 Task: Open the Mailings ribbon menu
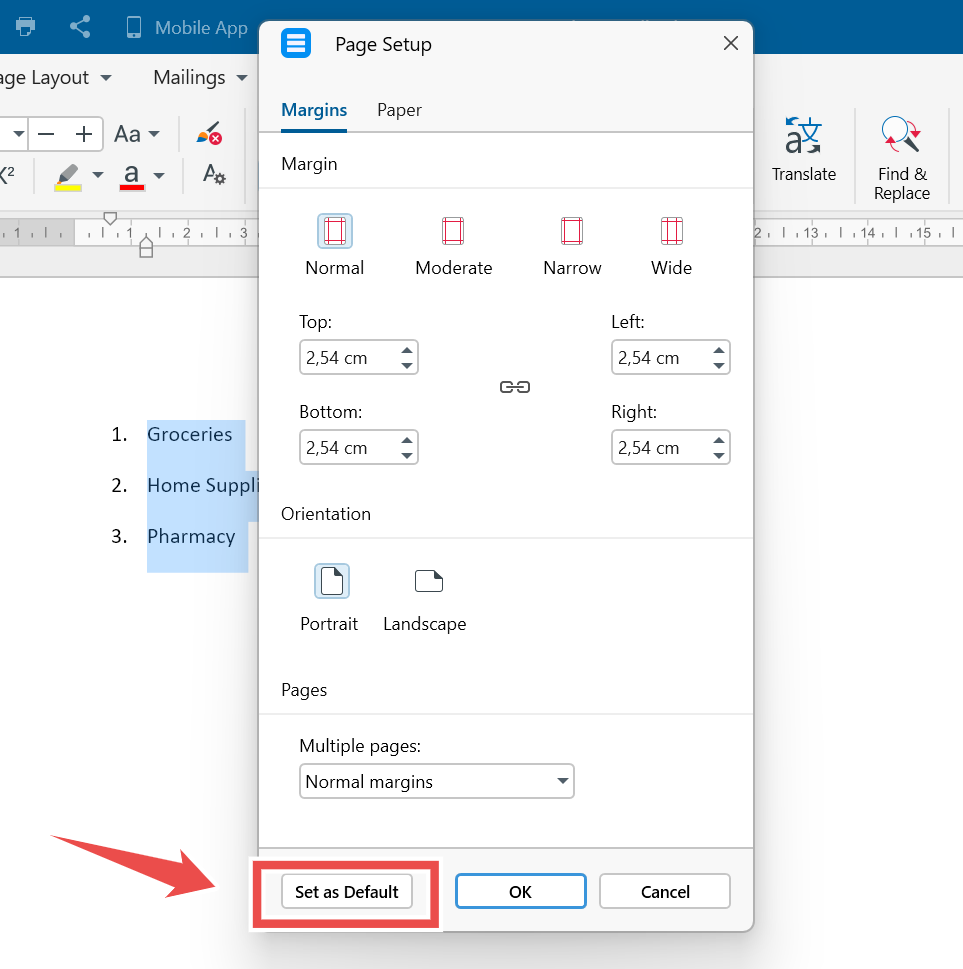tap(200, 78)
